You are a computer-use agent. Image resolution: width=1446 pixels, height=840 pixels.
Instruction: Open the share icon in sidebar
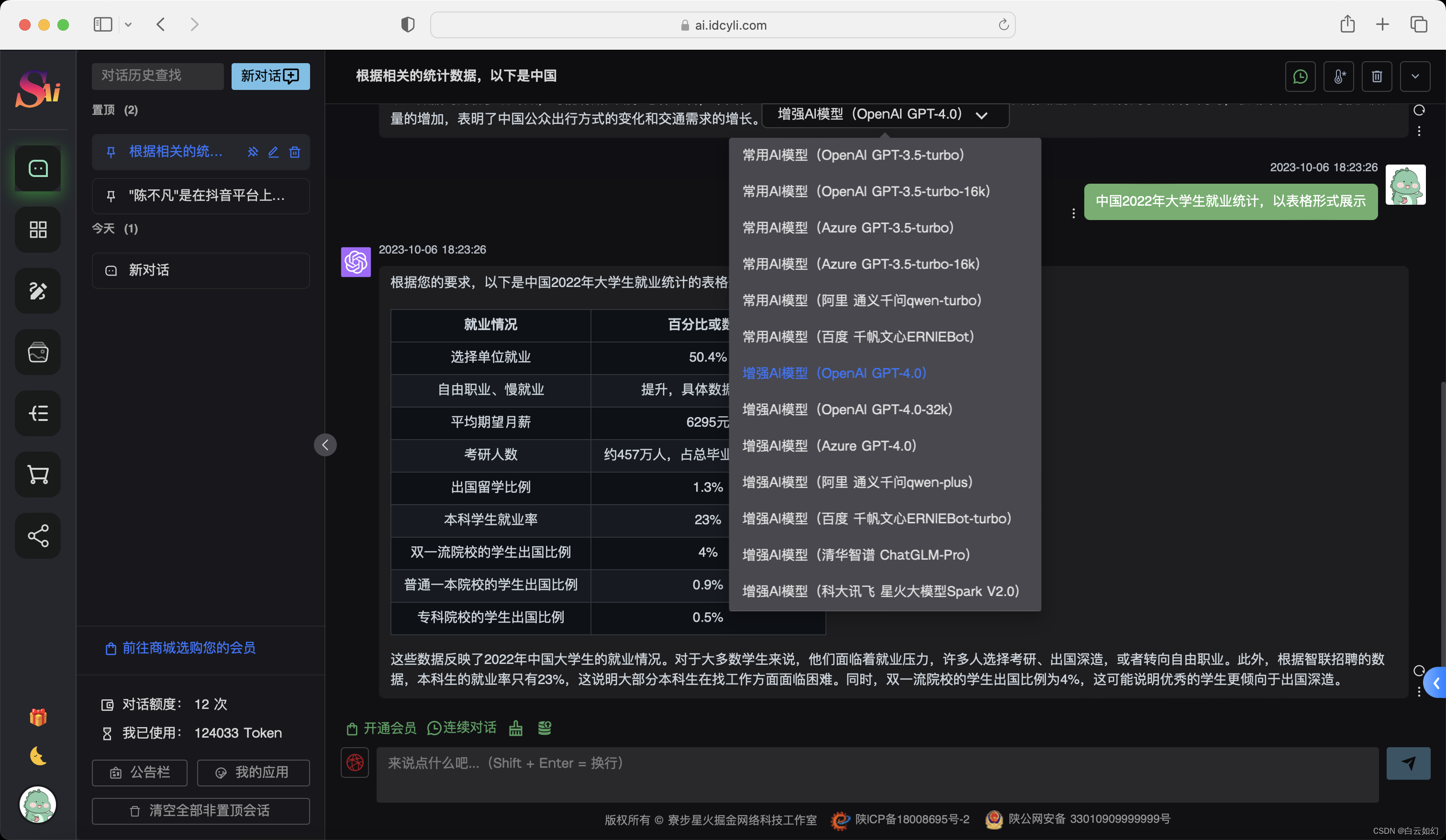[x=38, y=536]
